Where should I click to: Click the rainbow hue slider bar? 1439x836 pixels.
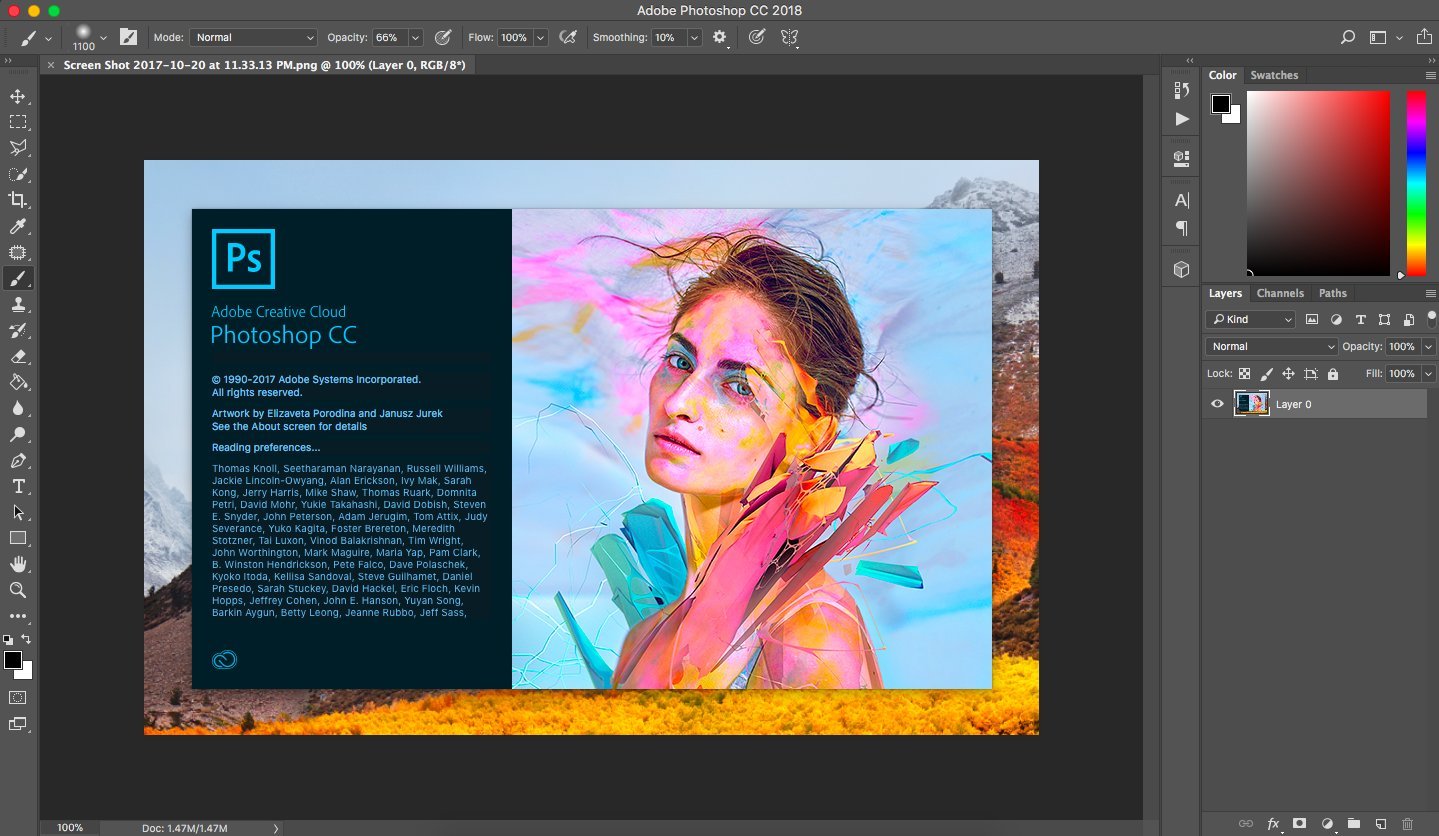point(1416,183)
